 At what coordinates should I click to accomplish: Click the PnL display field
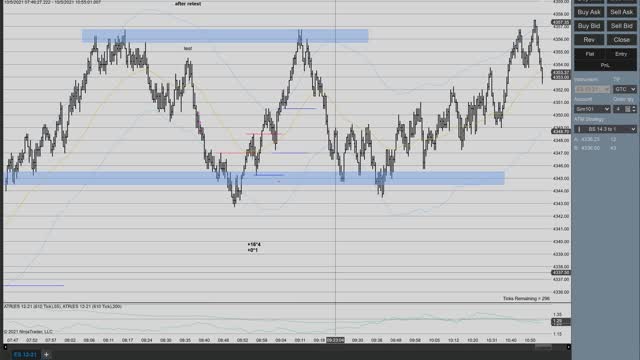pos(605,65)
